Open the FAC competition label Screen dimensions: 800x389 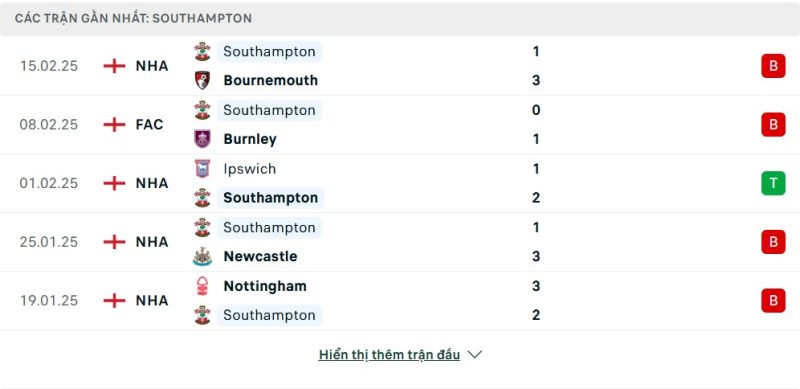[x=149, y=125]
